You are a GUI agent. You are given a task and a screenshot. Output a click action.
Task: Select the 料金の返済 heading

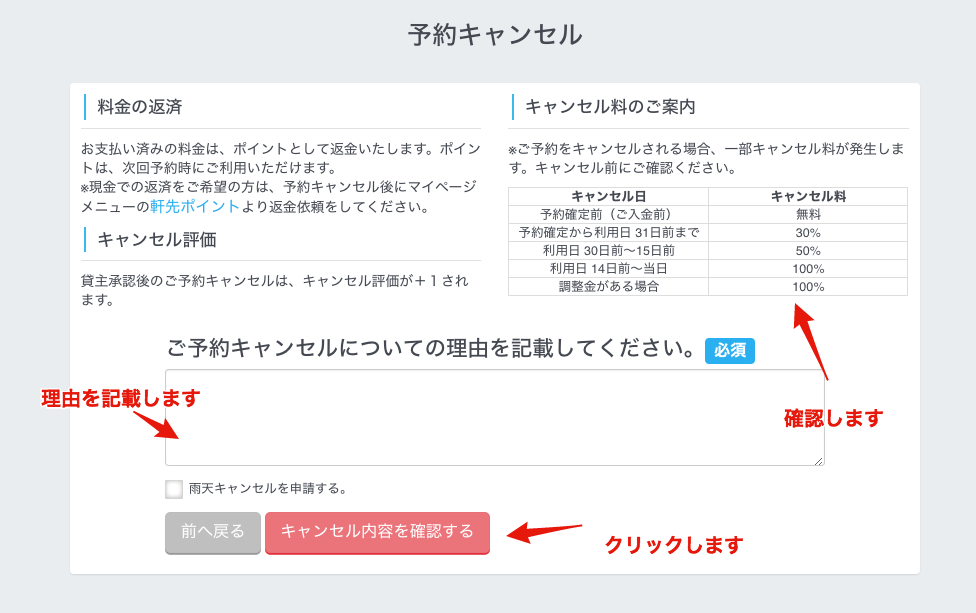[x=140, y=107]
